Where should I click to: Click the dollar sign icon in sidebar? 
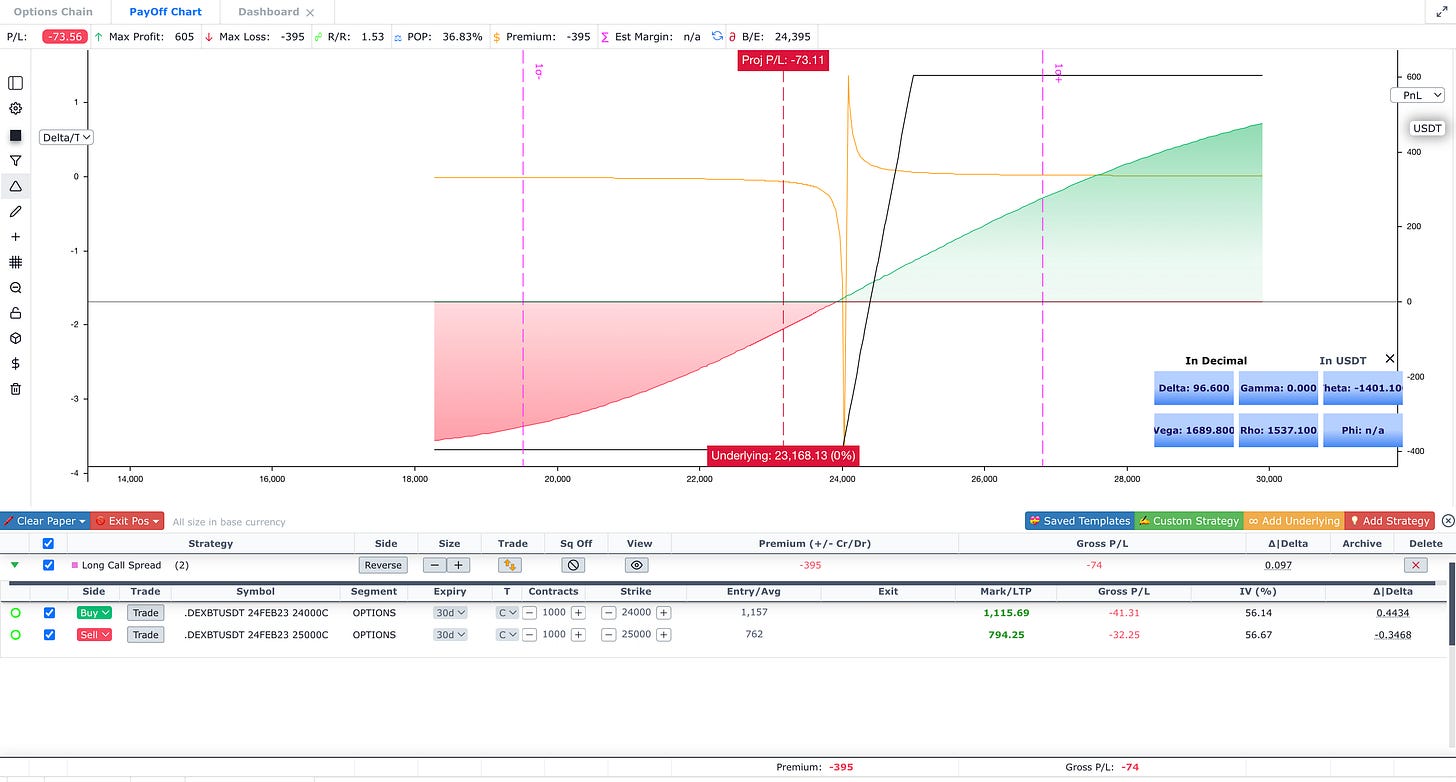(15, 364)
